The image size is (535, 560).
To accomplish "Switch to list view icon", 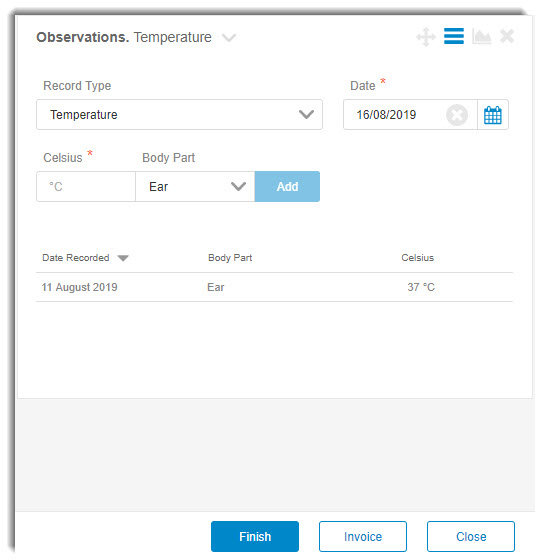I will (454, 36).
